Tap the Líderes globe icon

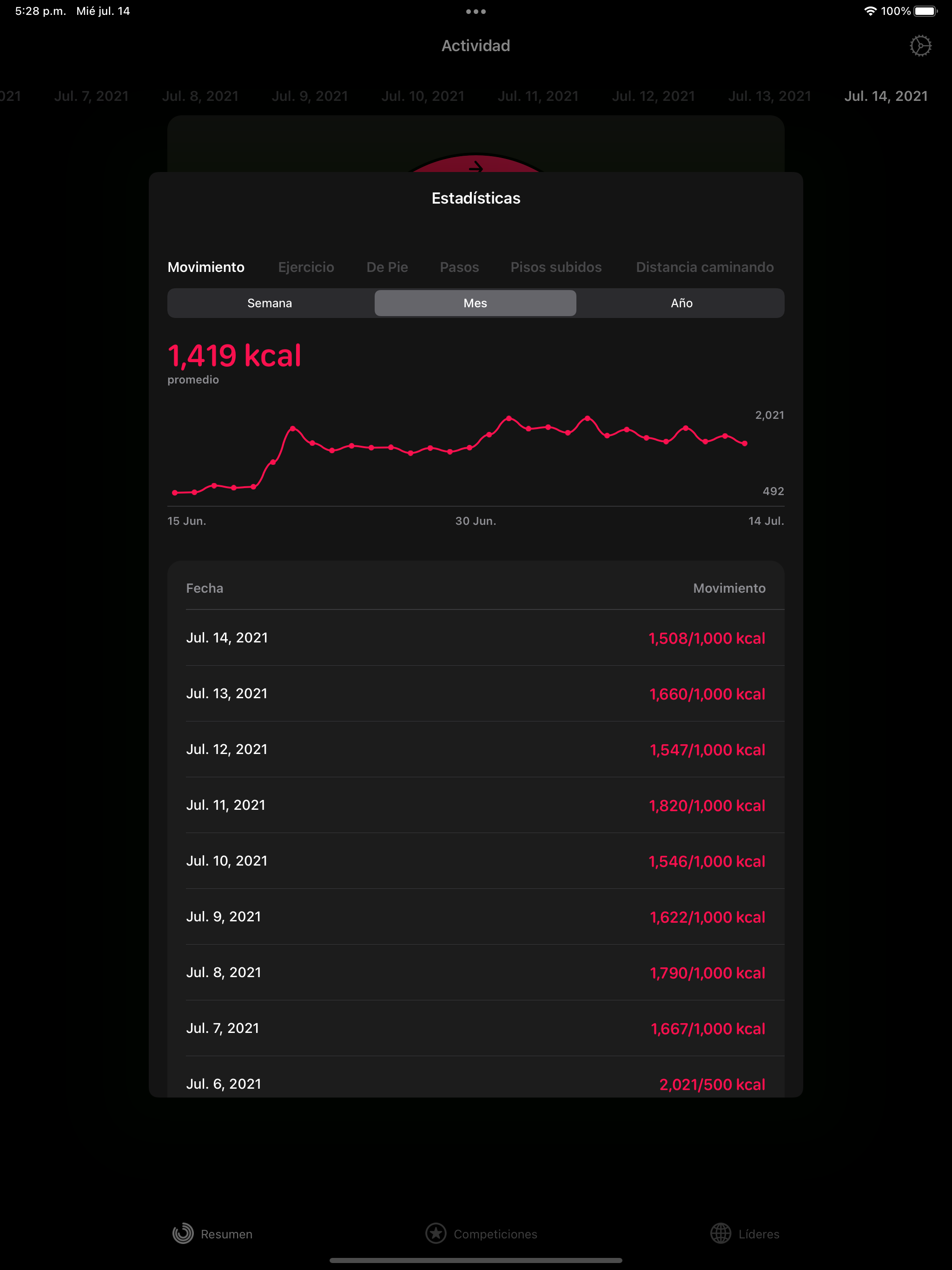[x=721, y=1233]
